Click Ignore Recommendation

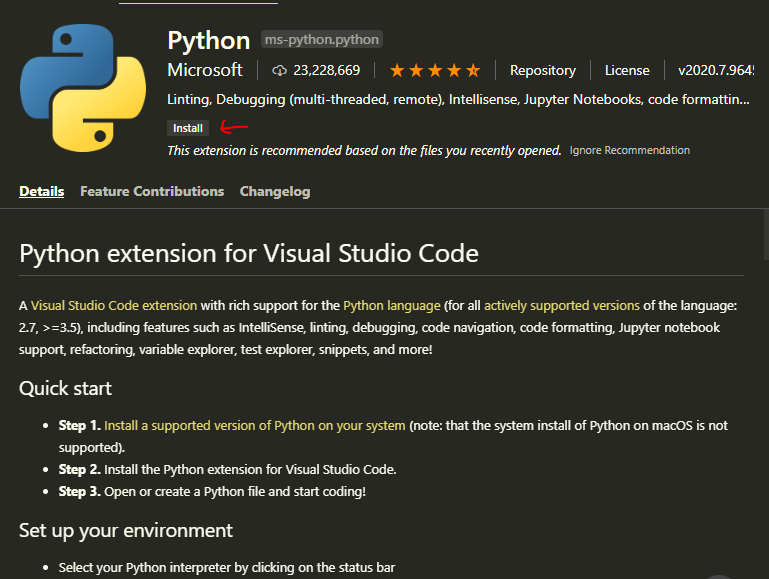point(630,150)
